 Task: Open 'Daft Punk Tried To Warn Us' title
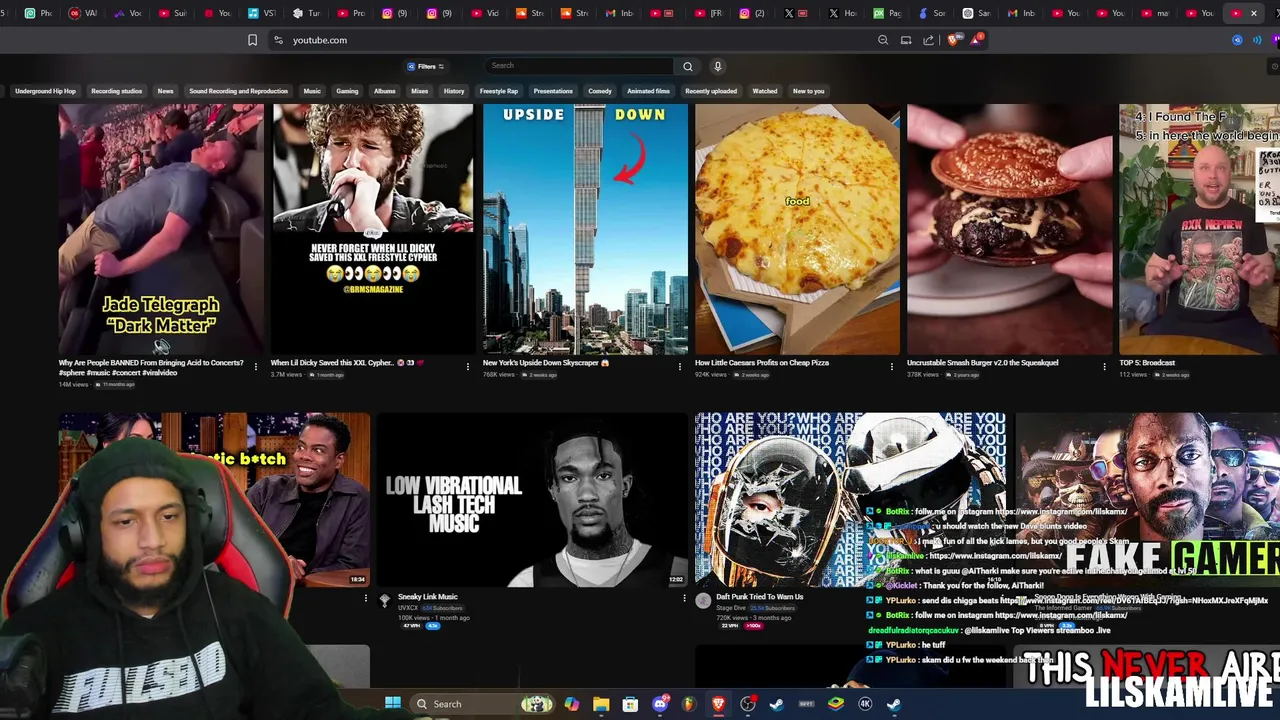(759, 597)
